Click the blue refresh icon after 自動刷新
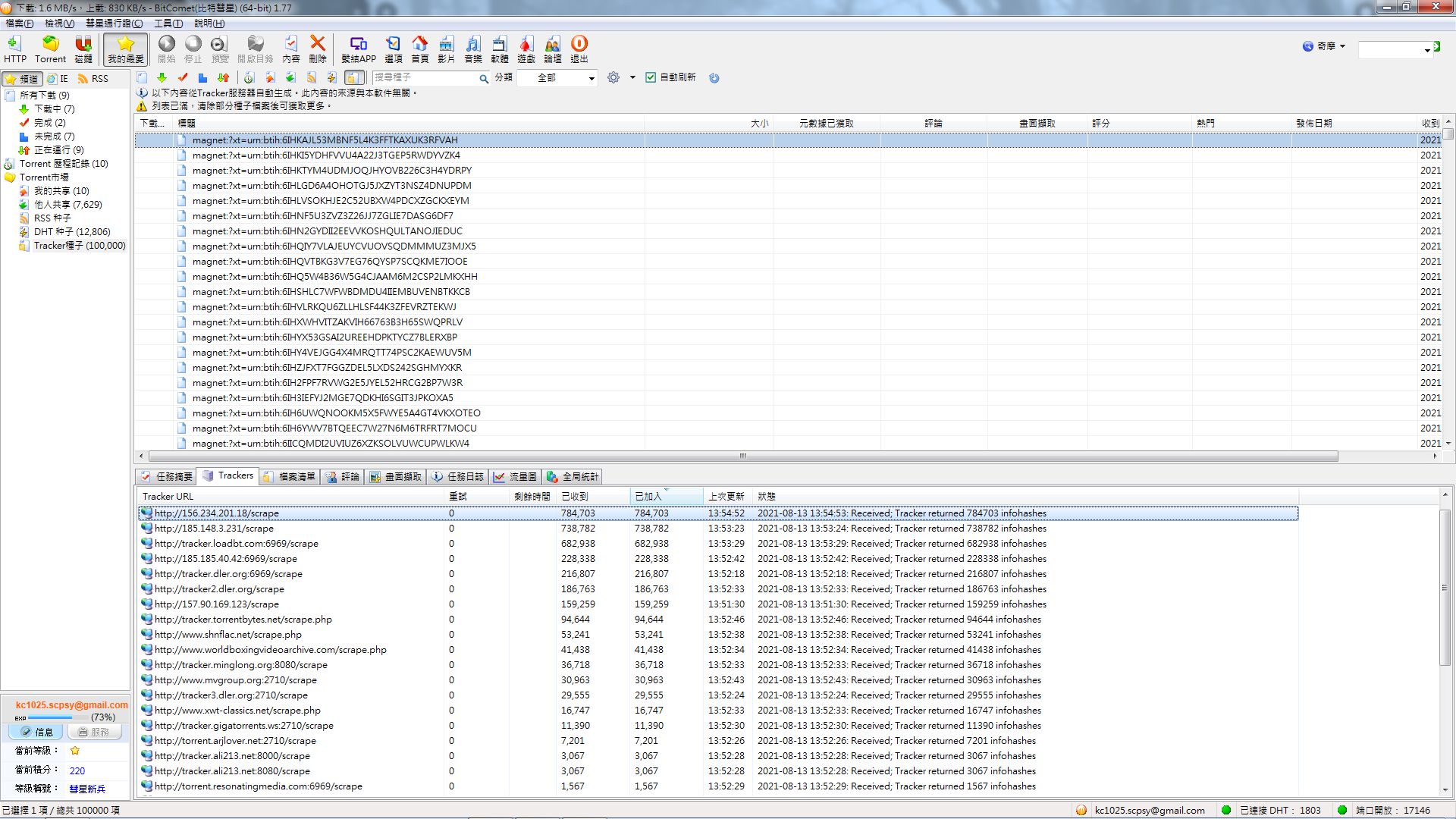 click(714, 77)
